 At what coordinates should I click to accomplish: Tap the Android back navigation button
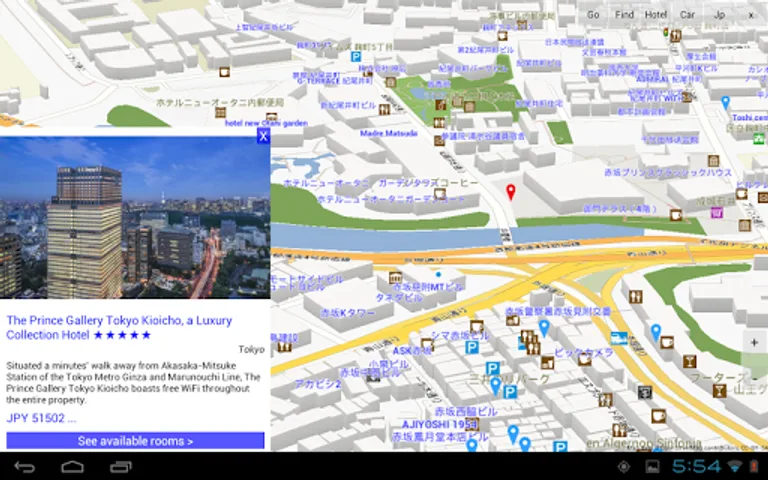coord(24,467)
